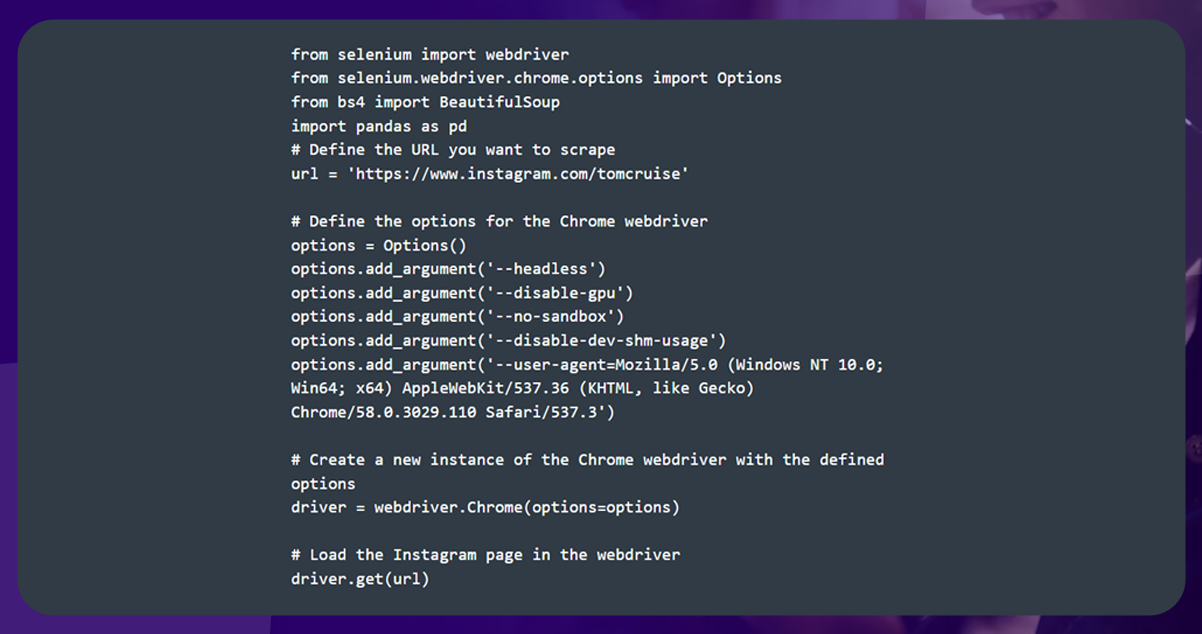Click the '--headless' argument line
Image resolution: width=1202 pixels, height=634 pixels.
[x=448, y=269]
